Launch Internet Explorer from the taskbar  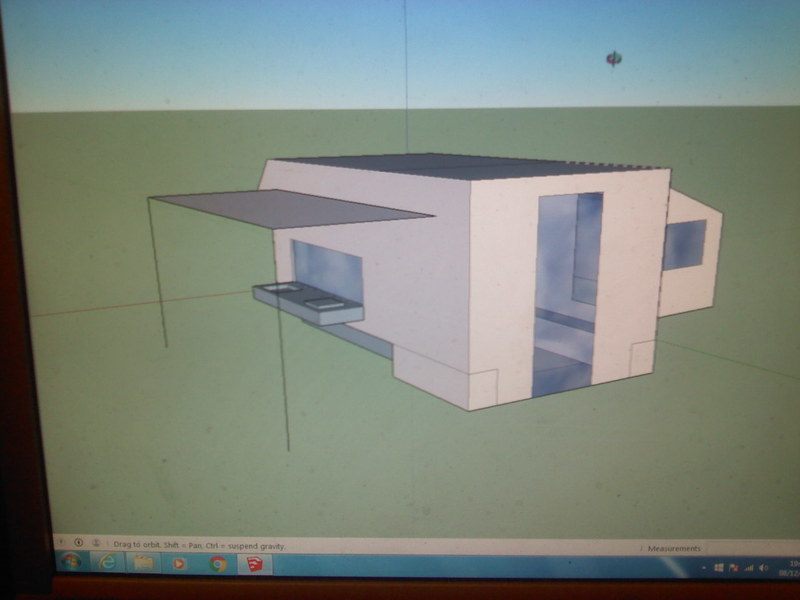107,562
